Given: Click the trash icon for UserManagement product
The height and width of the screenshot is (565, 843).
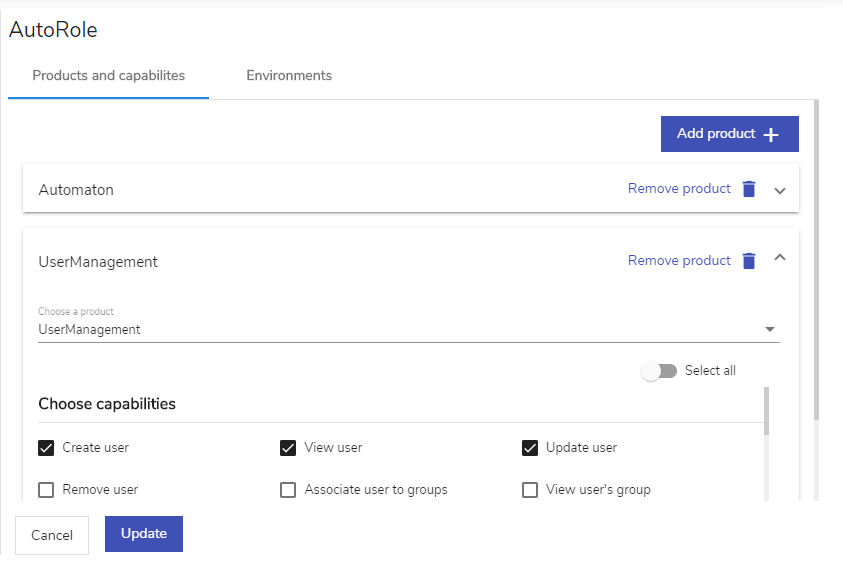Looking at the screenshot, I should 749,261.
